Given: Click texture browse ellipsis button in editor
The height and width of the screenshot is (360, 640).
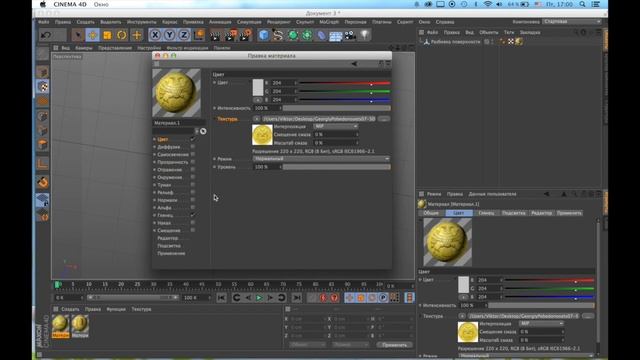Looking at the screenshot, I should (x=384, y=119).
